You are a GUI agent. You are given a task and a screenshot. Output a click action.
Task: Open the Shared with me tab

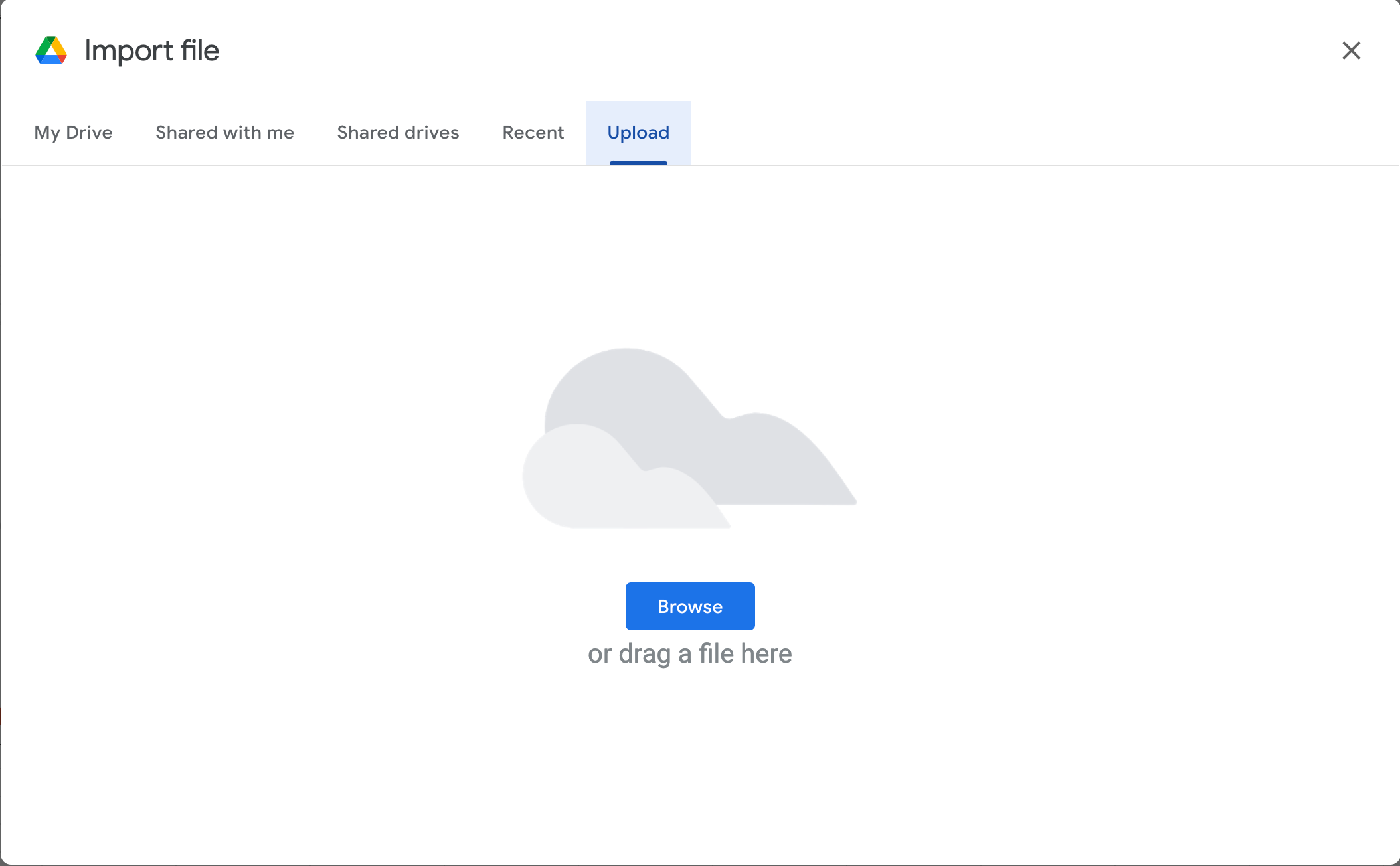coord(224,133)
